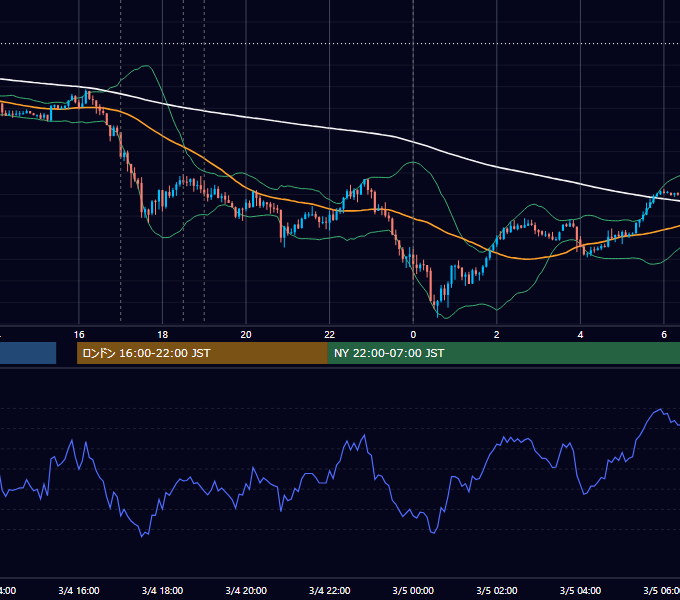Select the dotted horizontal price line at top
Viewport: 680px width, 600px height.
(x=340, y=44)
